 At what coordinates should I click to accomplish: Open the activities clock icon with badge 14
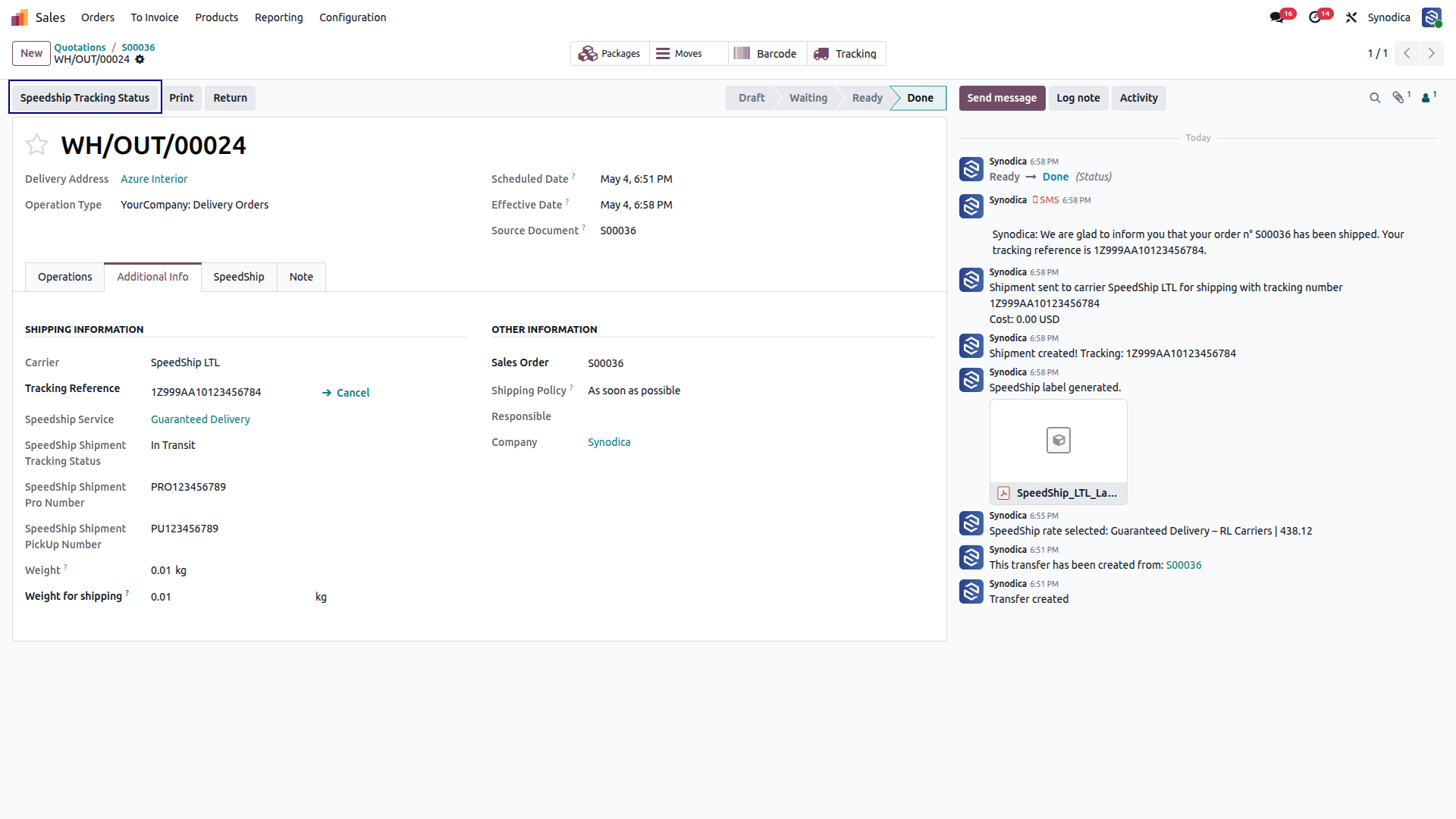[1315, 17]
